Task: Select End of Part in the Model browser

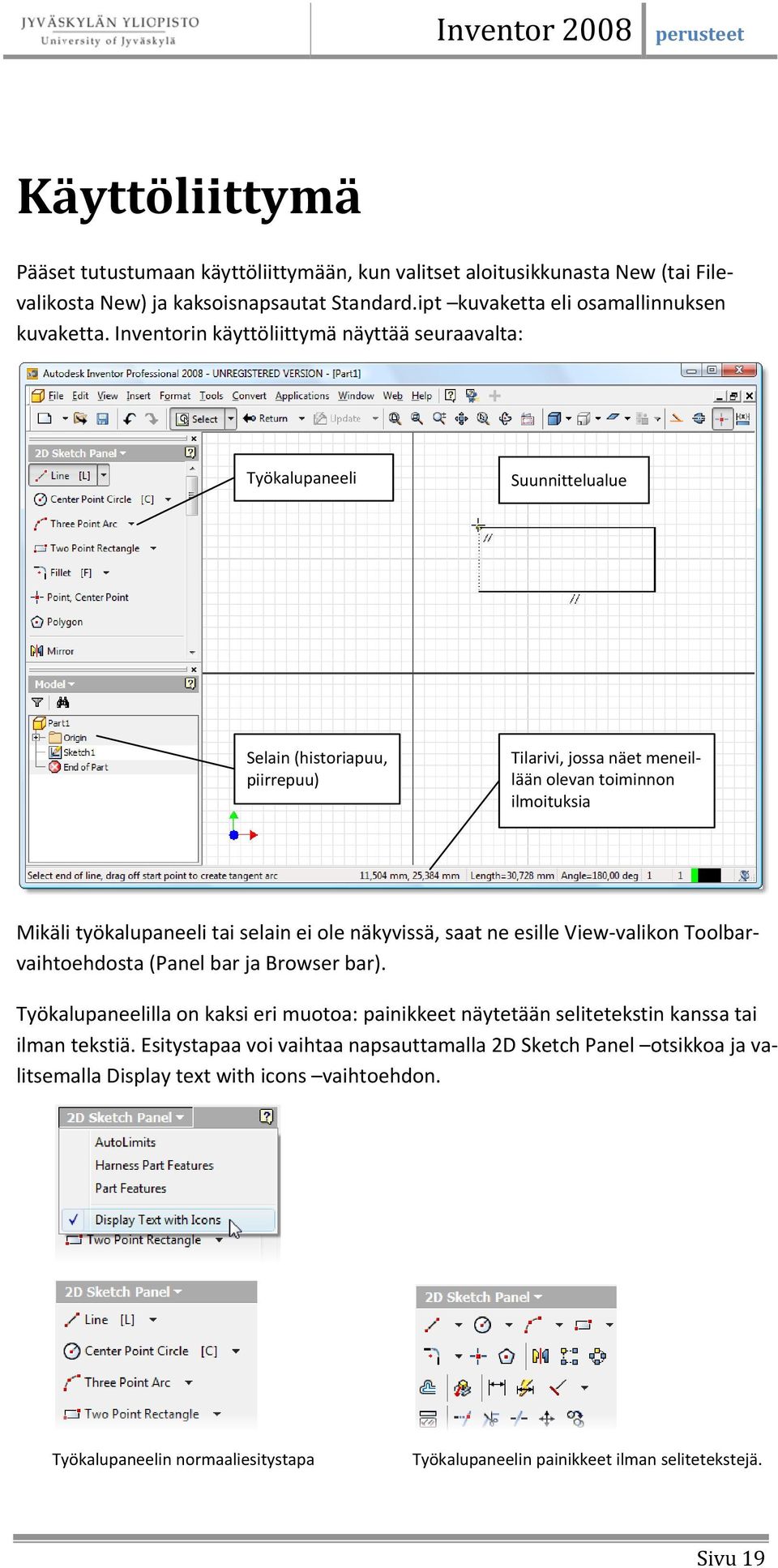Action: (79, 767)
